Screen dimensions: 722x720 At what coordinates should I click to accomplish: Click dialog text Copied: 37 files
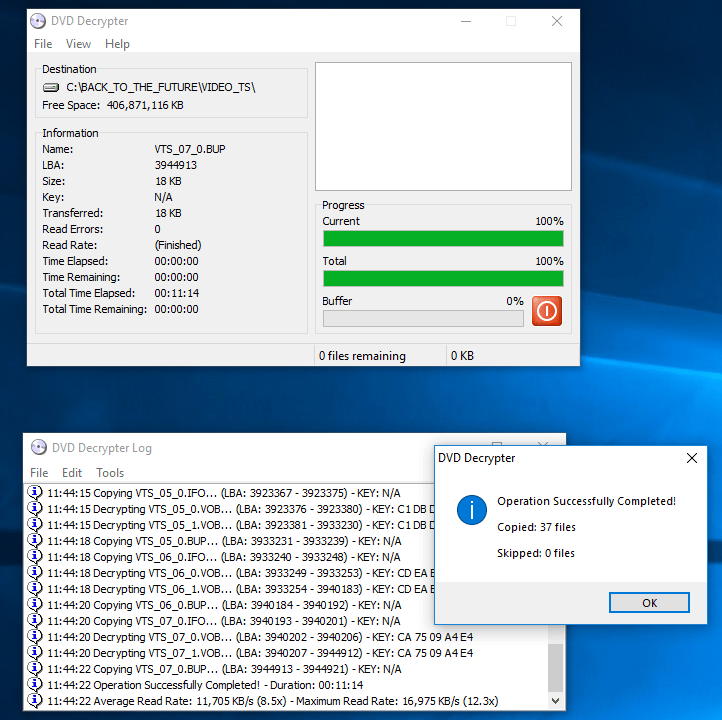point(536,527)
